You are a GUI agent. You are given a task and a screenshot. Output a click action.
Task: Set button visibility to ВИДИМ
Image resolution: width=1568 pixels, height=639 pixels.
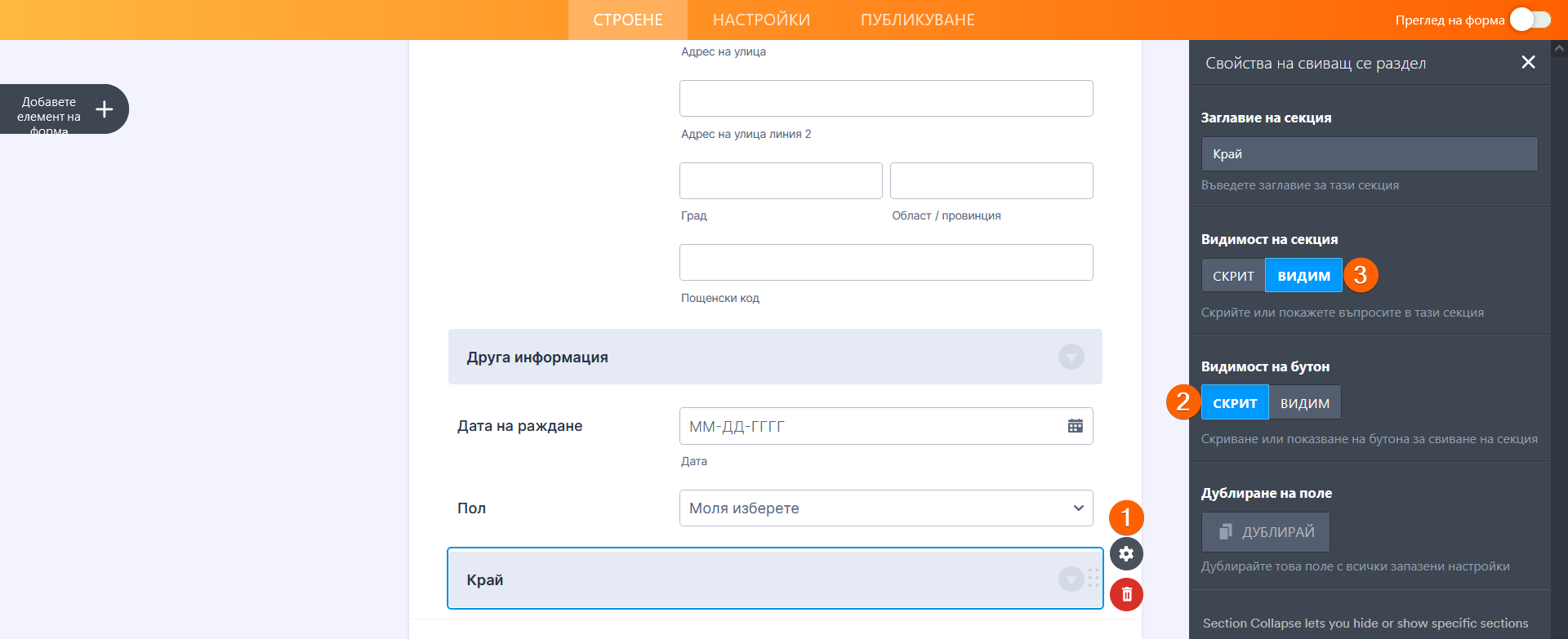(1304, 403)
